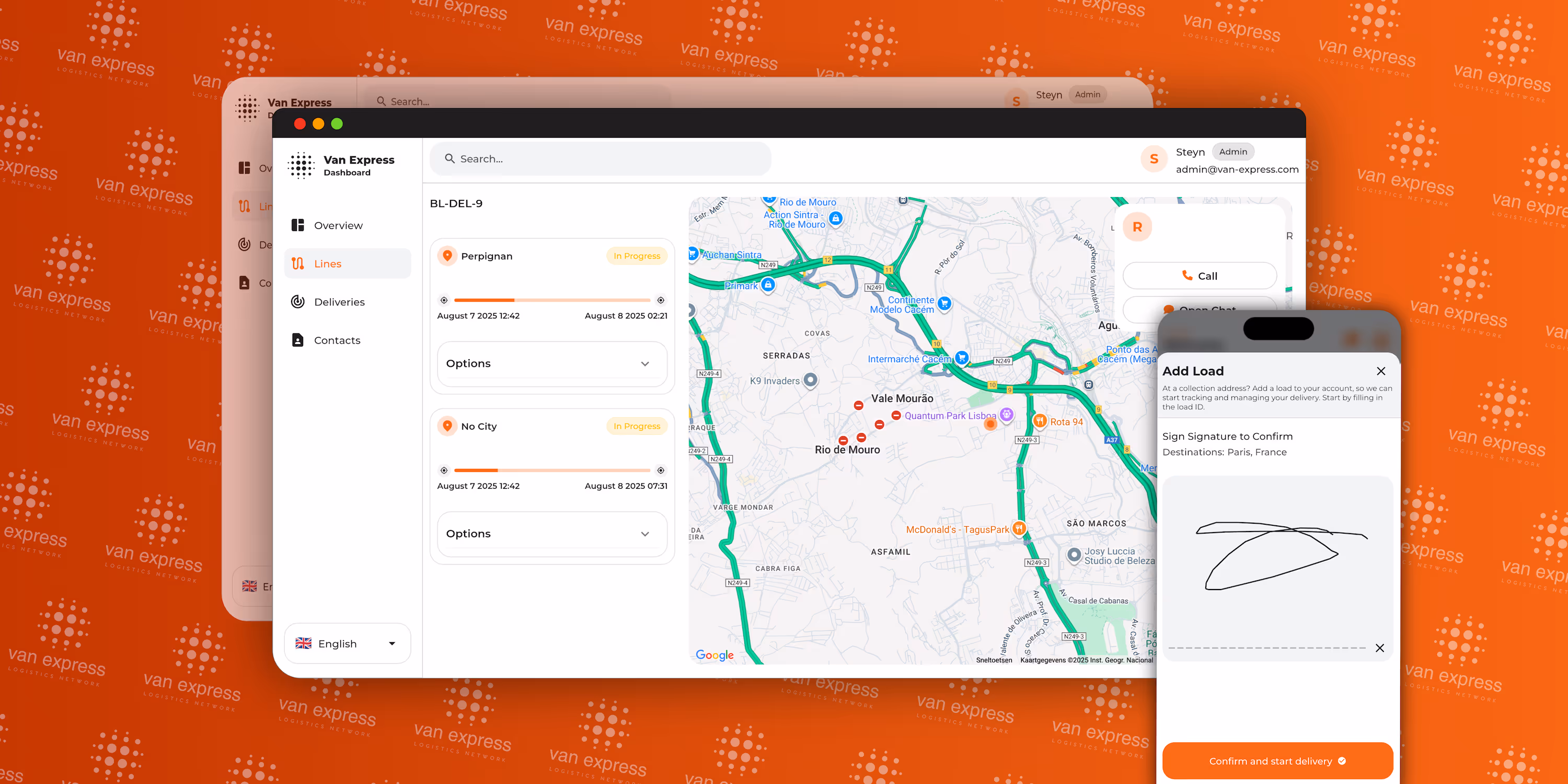
Task: Click the Van Express dotted logo icon
Action: [301, 166]
